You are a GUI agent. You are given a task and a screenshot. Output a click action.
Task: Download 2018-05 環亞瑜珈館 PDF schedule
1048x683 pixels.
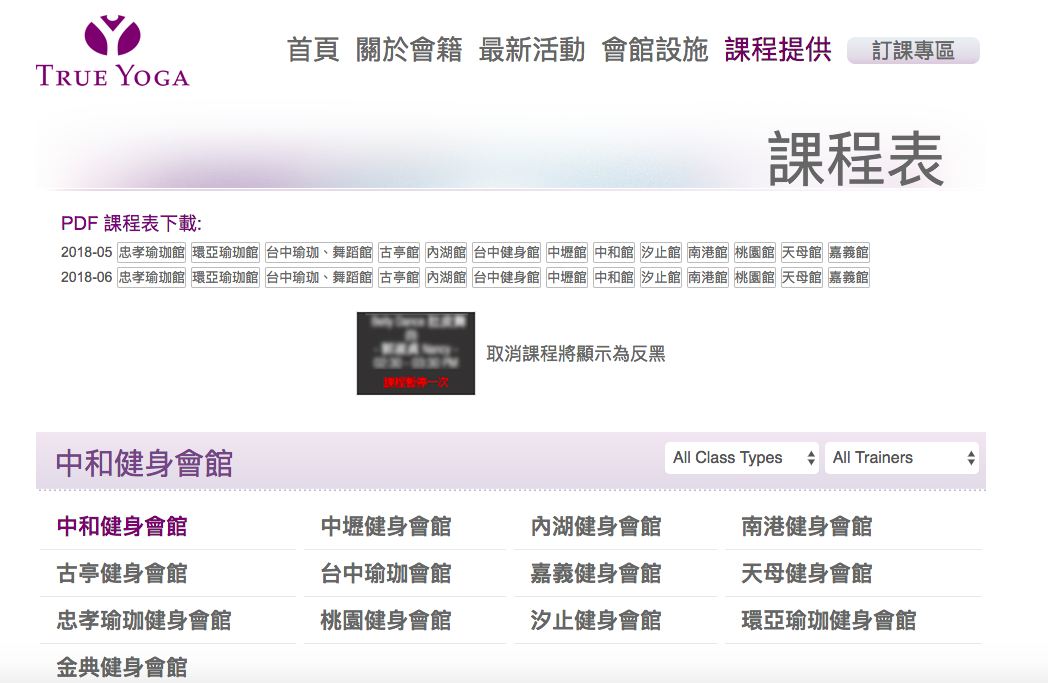click(225, 253)
